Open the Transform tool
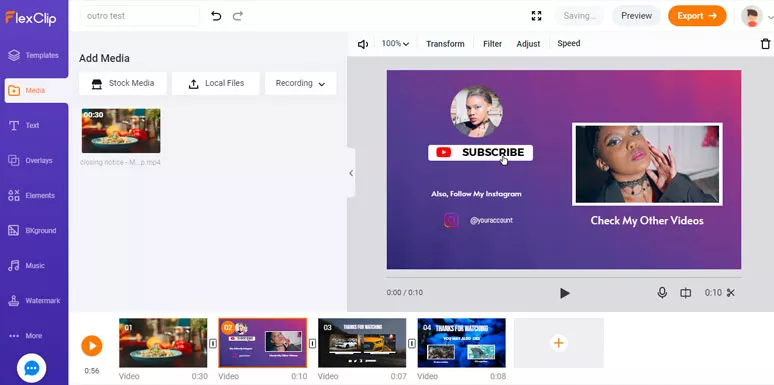Image resolution: width=774 pixels, height=385 pixels. [x=445, y=44]
